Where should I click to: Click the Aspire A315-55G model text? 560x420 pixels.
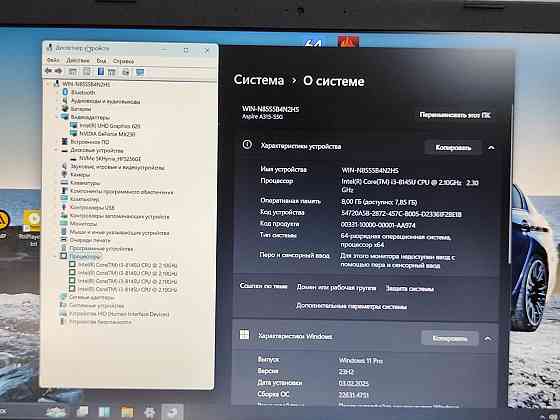(x=262, y=116)
